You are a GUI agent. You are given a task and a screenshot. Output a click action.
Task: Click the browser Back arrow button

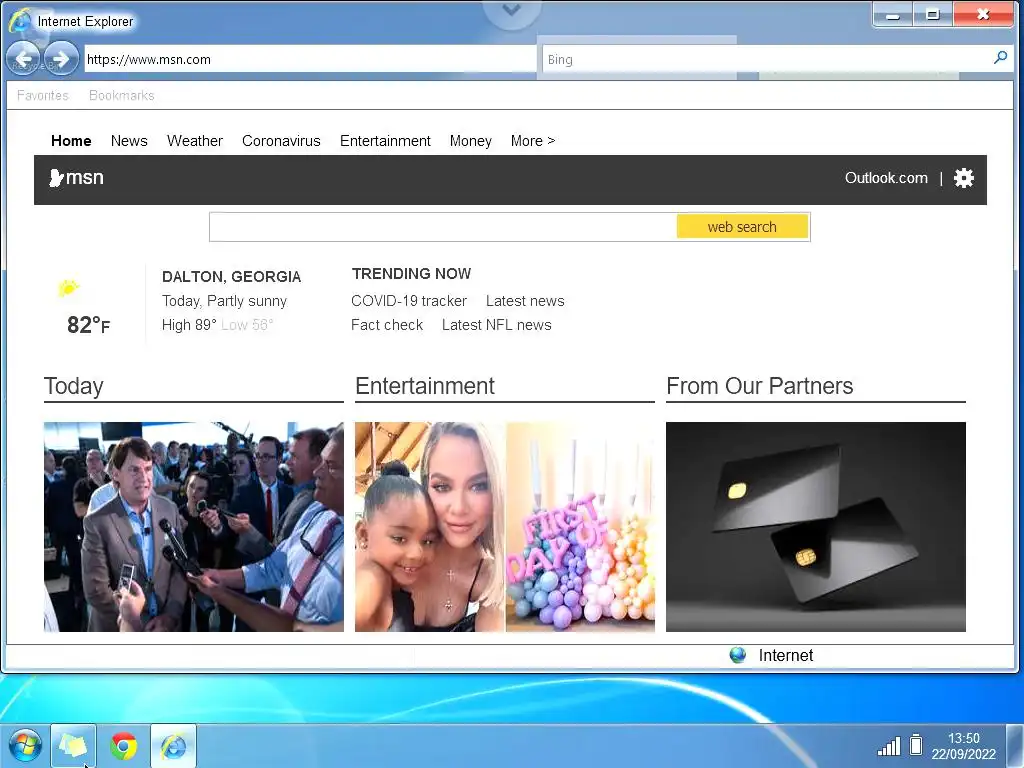(24, 59)
